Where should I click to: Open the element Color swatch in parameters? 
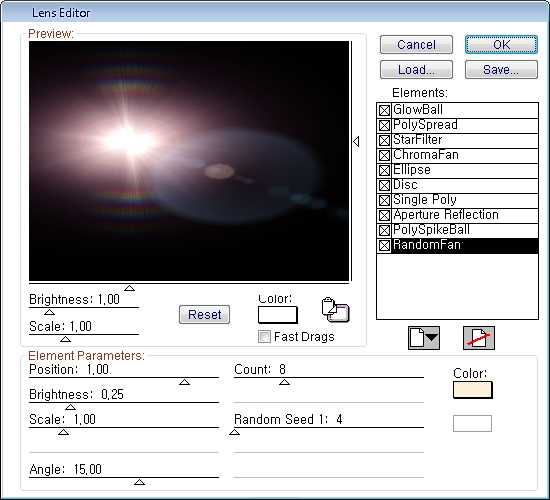[x=473, y=390]
